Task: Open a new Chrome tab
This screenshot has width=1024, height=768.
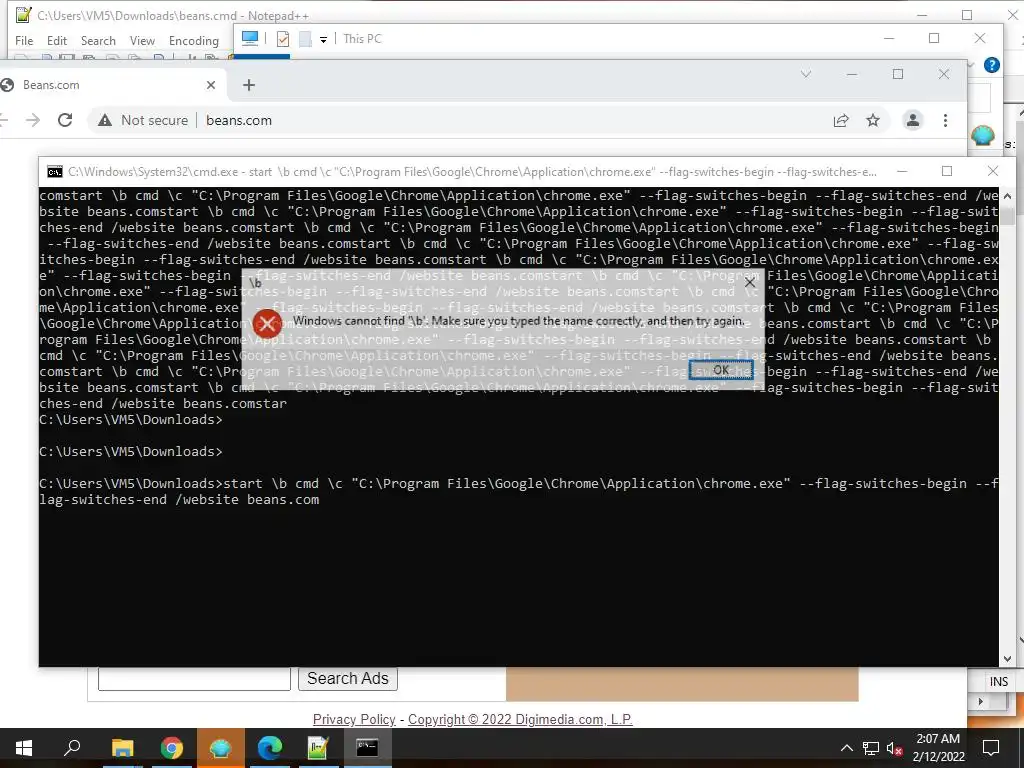Action: click(249, 85)
